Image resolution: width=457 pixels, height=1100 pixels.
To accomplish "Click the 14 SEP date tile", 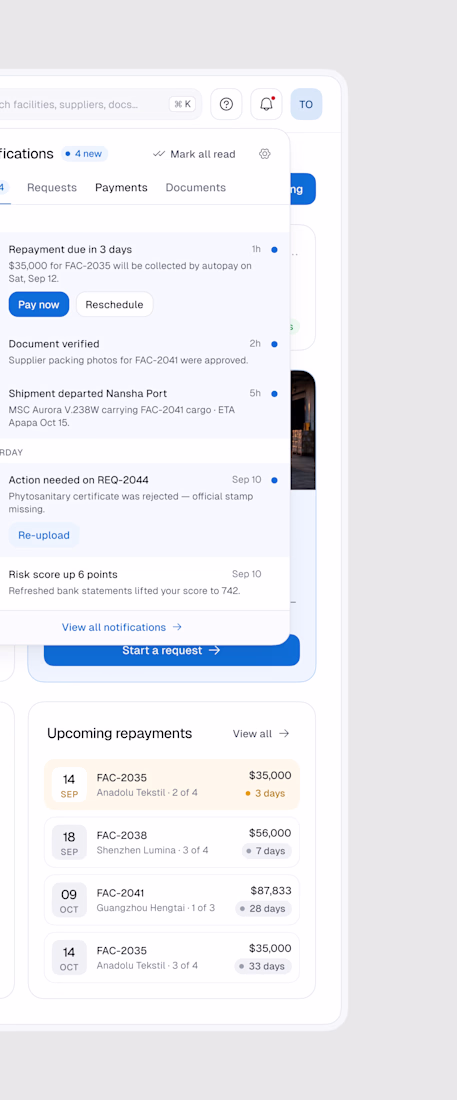I will point(69,785).
